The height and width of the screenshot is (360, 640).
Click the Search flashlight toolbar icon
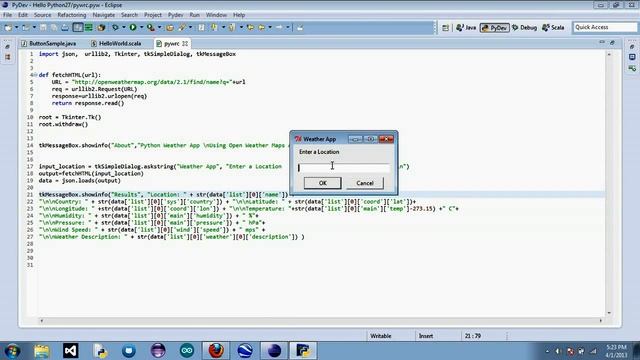(182, 28)
